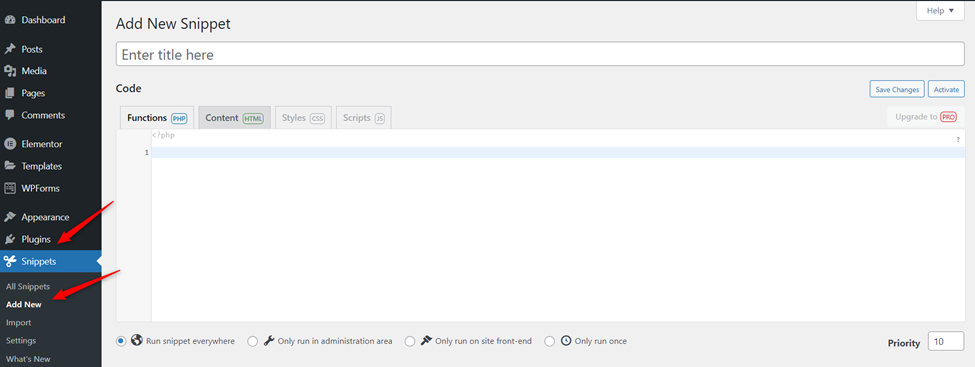
Task: Click the clock icon for run once
Action: pyautogui.click(x=566, y=341)
